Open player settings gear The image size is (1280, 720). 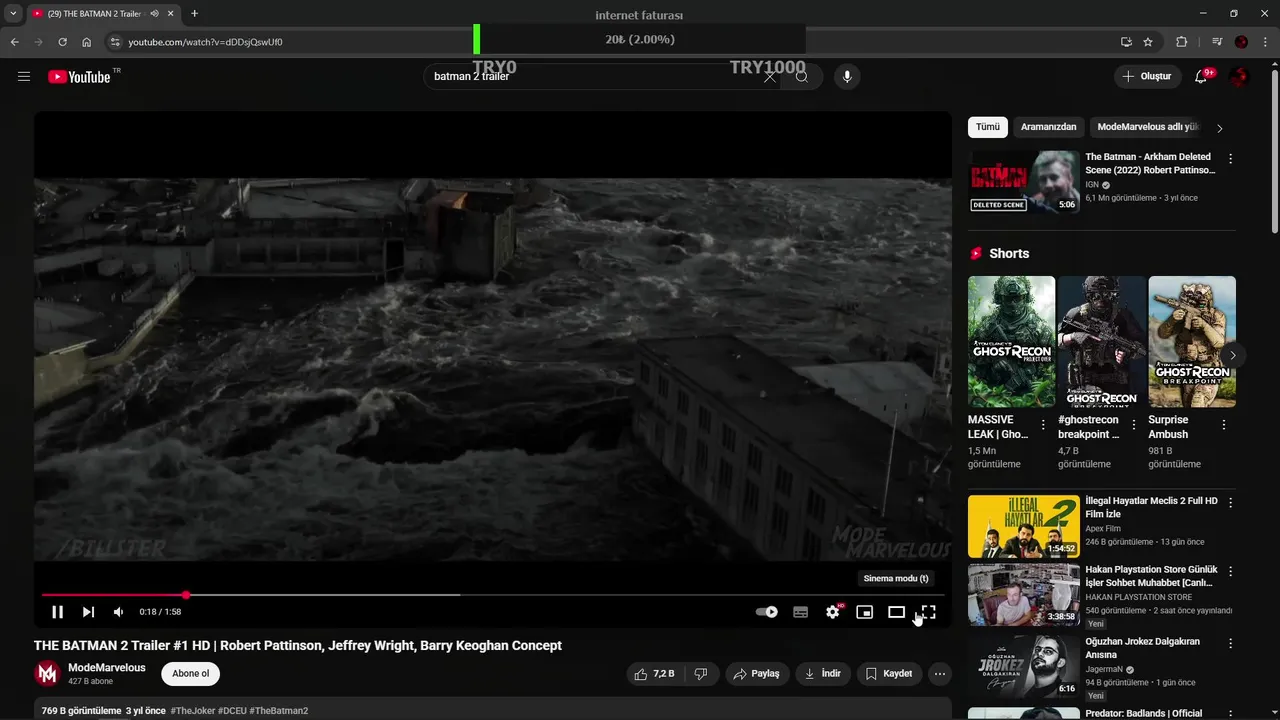833,612
